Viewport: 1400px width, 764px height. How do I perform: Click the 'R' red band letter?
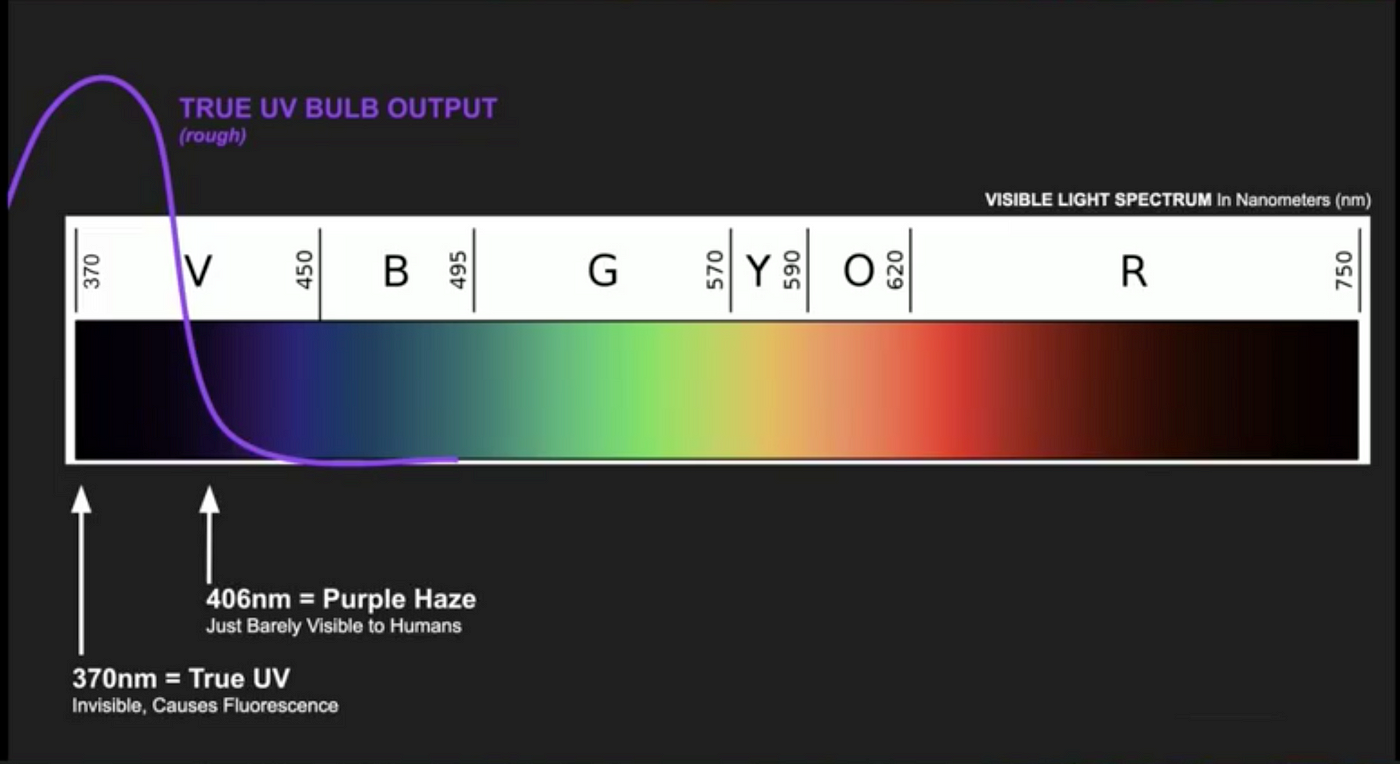[x=1133, y=271]
